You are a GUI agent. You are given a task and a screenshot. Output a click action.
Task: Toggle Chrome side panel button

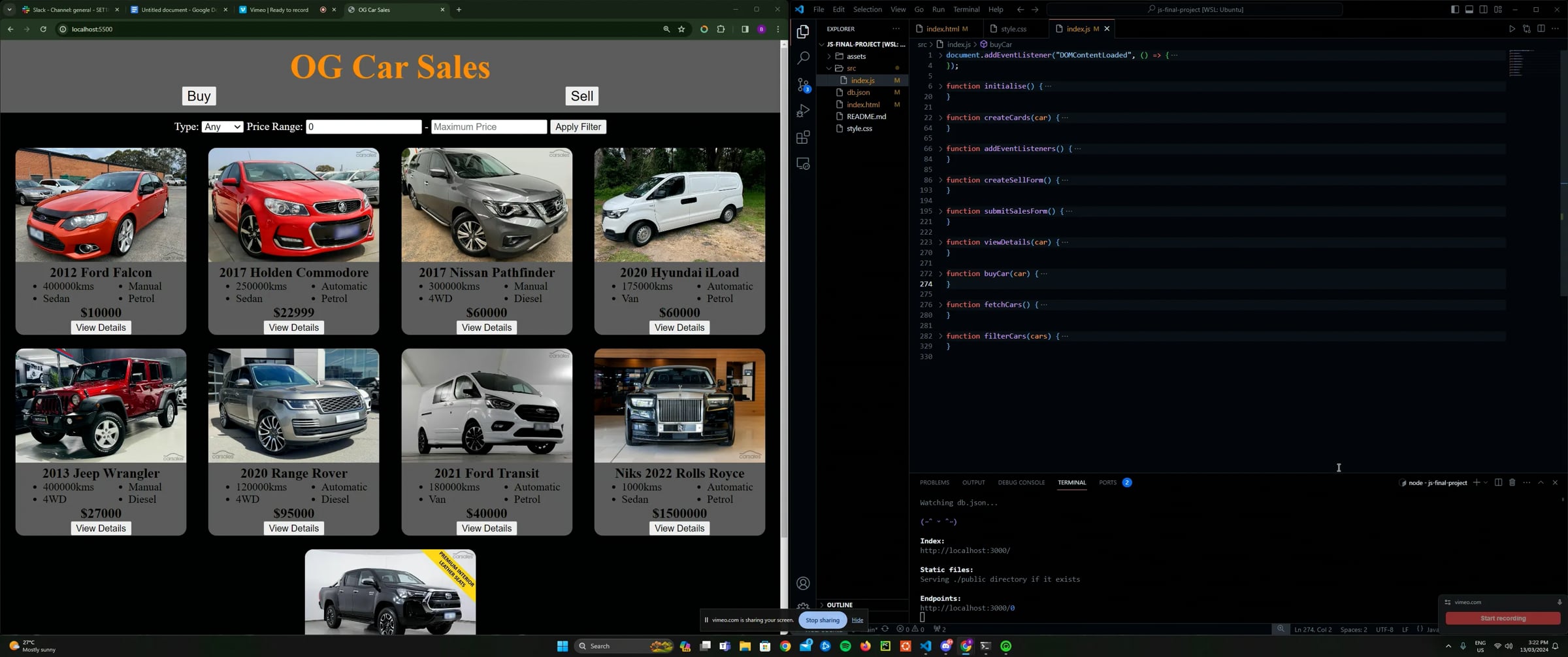pos(745,29)
